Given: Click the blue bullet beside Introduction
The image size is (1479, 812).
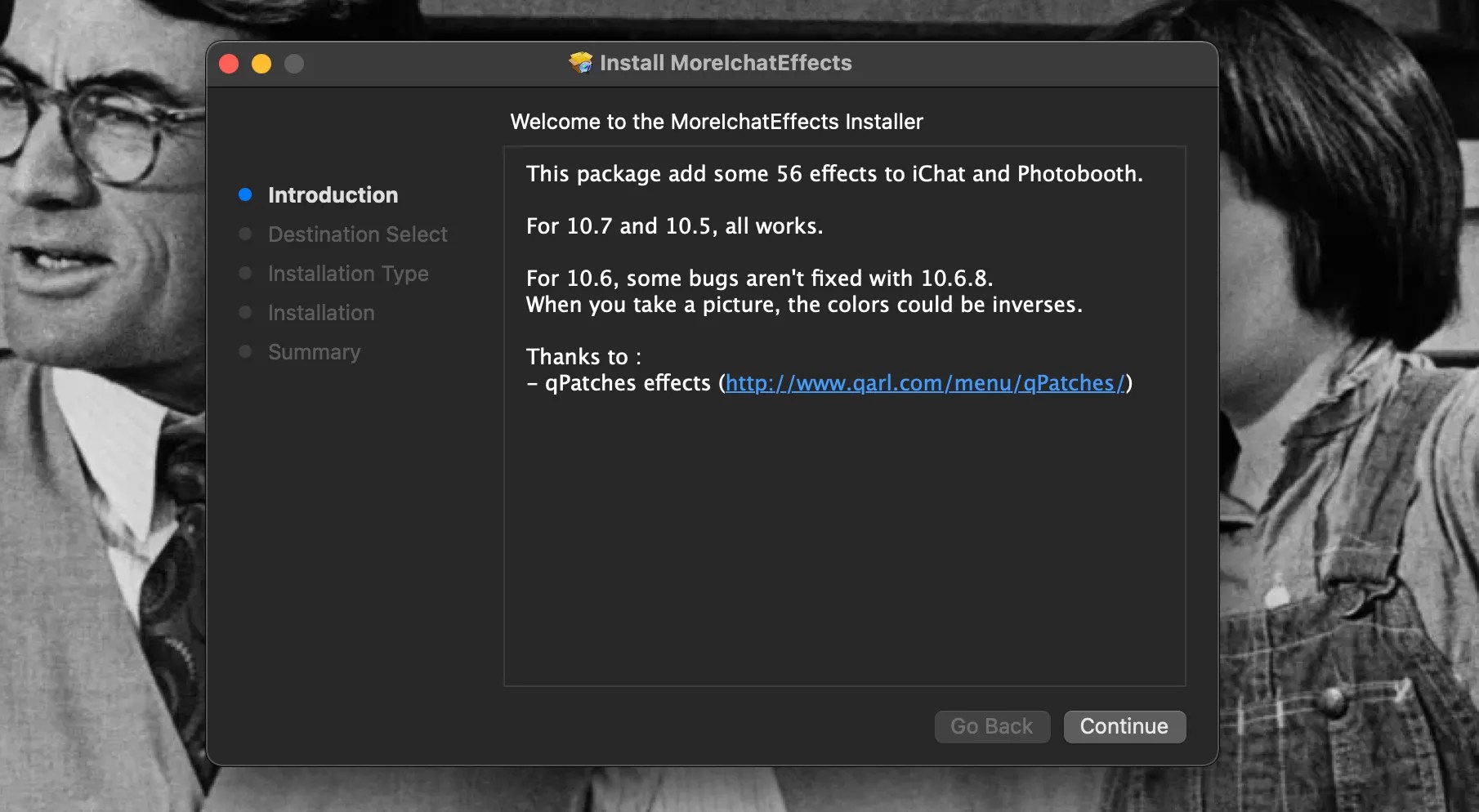Looking at the screenshot, I should [245, 194].
